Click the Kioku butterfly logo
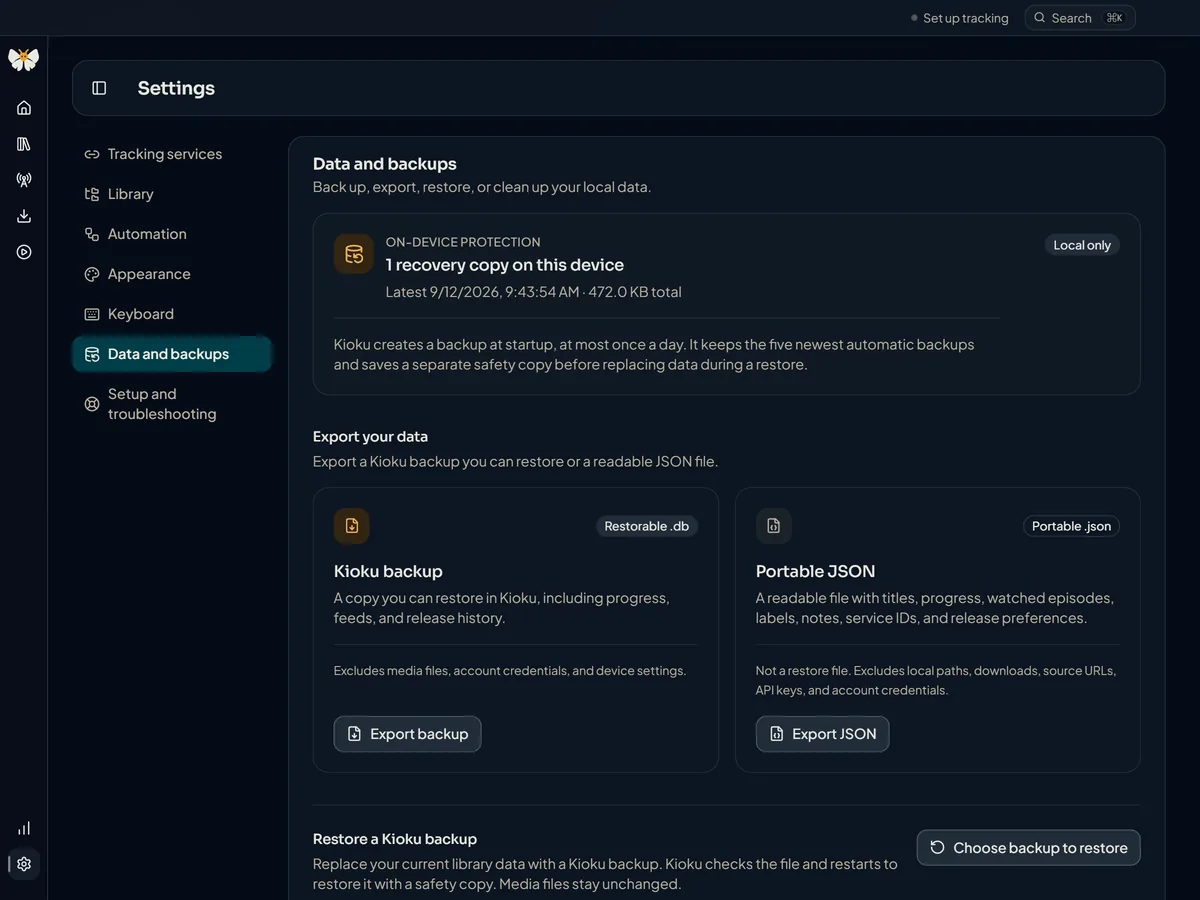The height and width of the screenshot is (900, 1200). tap(24, 60)
